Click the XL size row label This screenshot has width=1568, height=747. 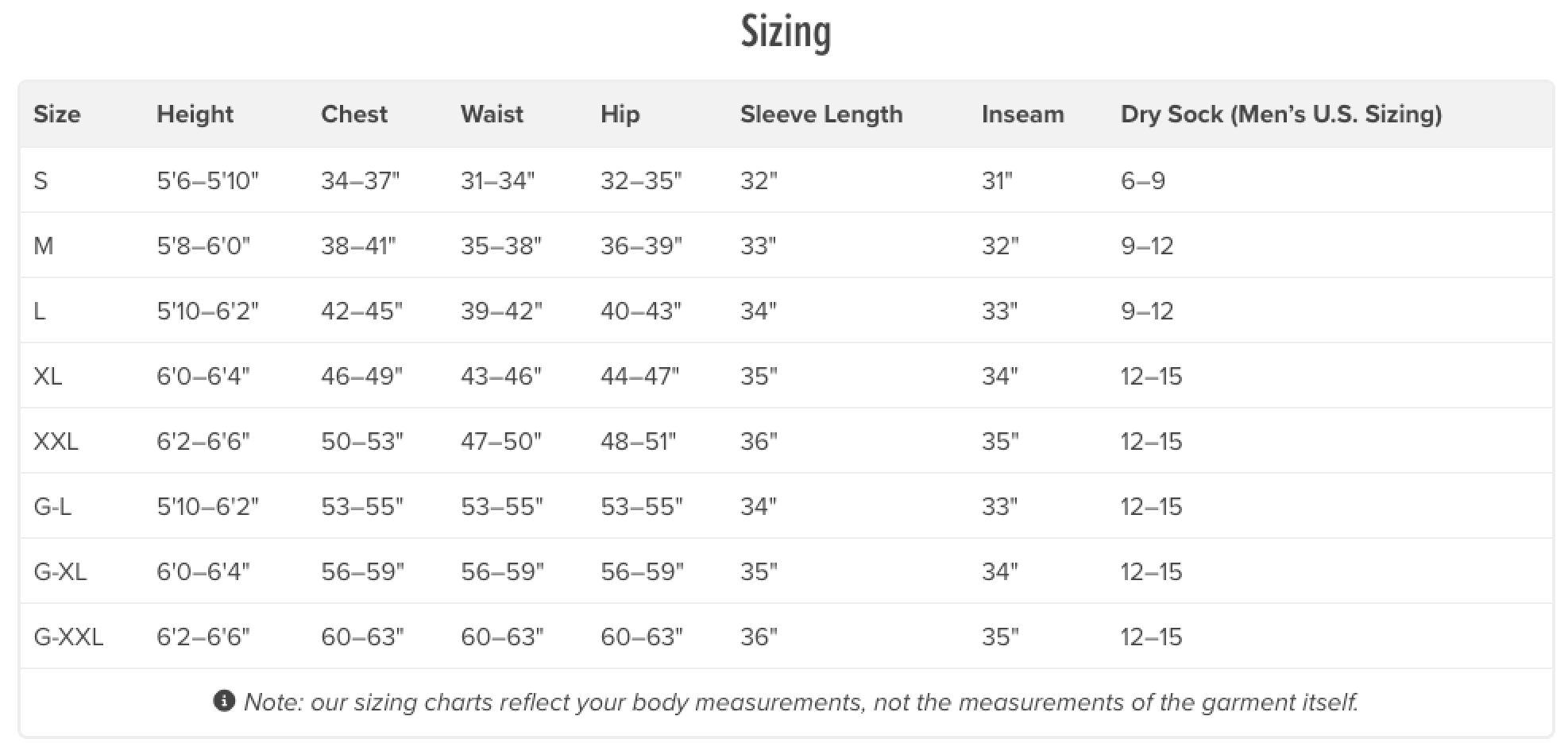(x=48, y=376)
